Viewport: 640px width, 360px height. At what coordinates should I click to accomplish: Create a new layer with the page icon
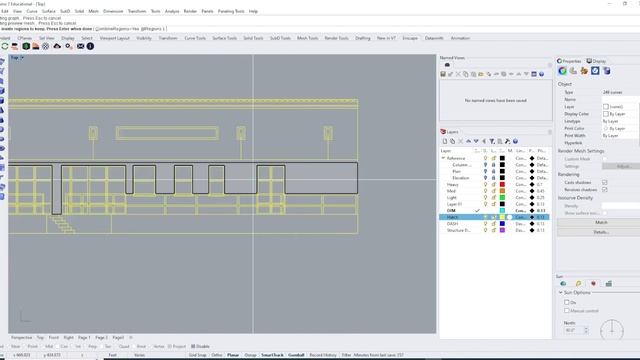tap(445, 141)
